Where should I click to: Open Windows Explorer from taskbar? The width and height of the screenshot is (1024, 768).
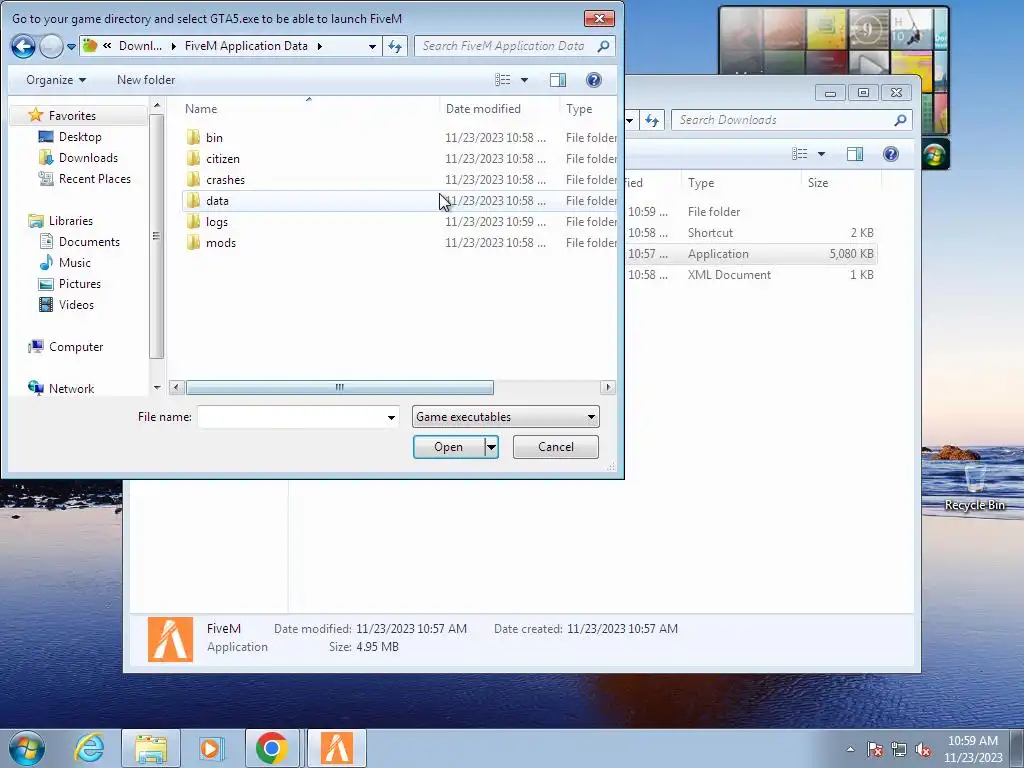[151, 748]
